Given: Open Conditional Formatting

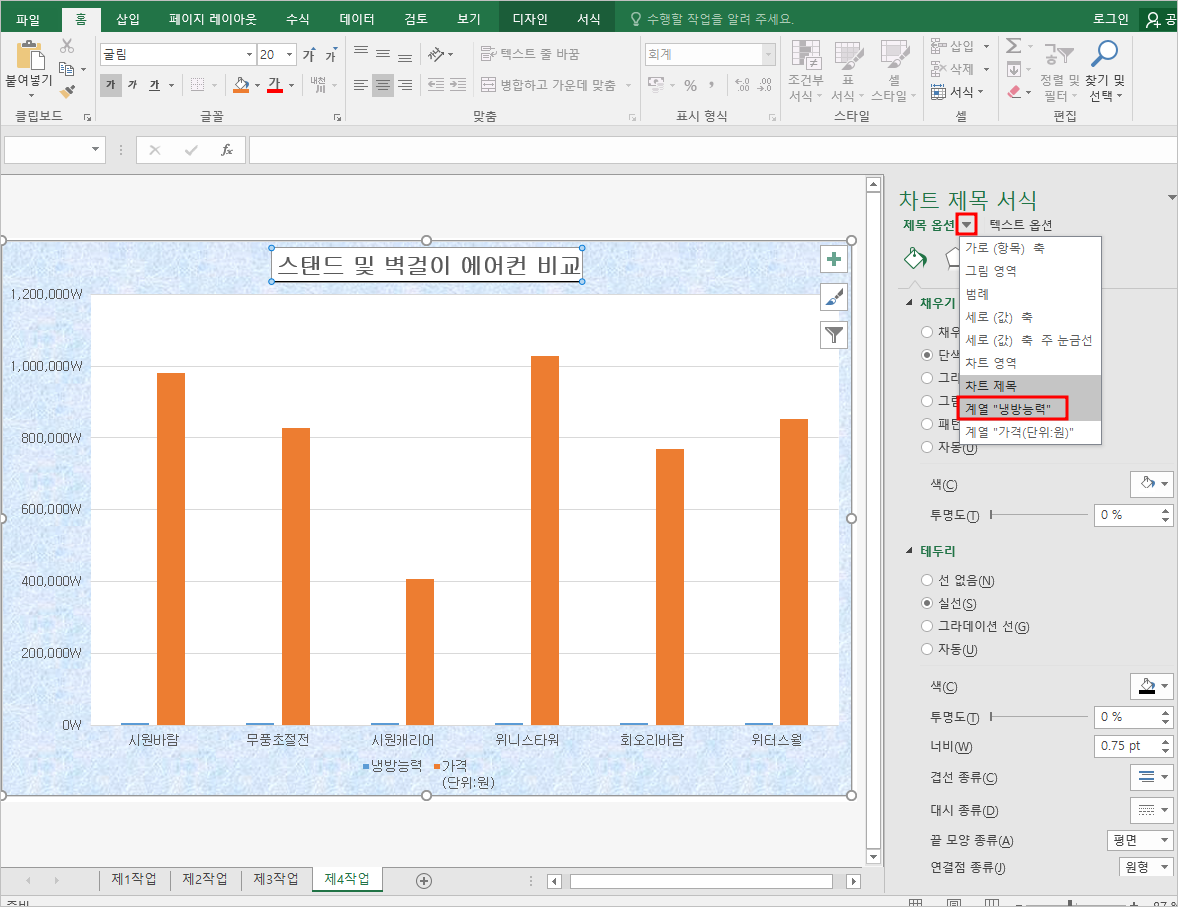Looking at the screenshot, I should click(x=805, y=71).
